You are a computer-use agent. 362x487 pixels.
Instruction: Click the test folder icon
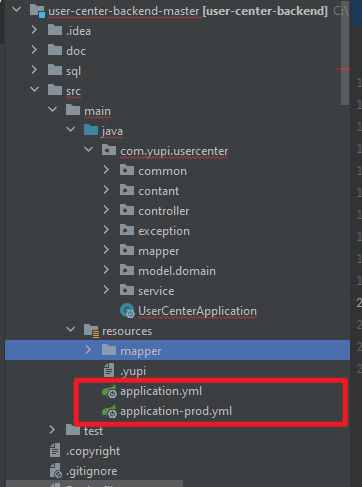73,430
